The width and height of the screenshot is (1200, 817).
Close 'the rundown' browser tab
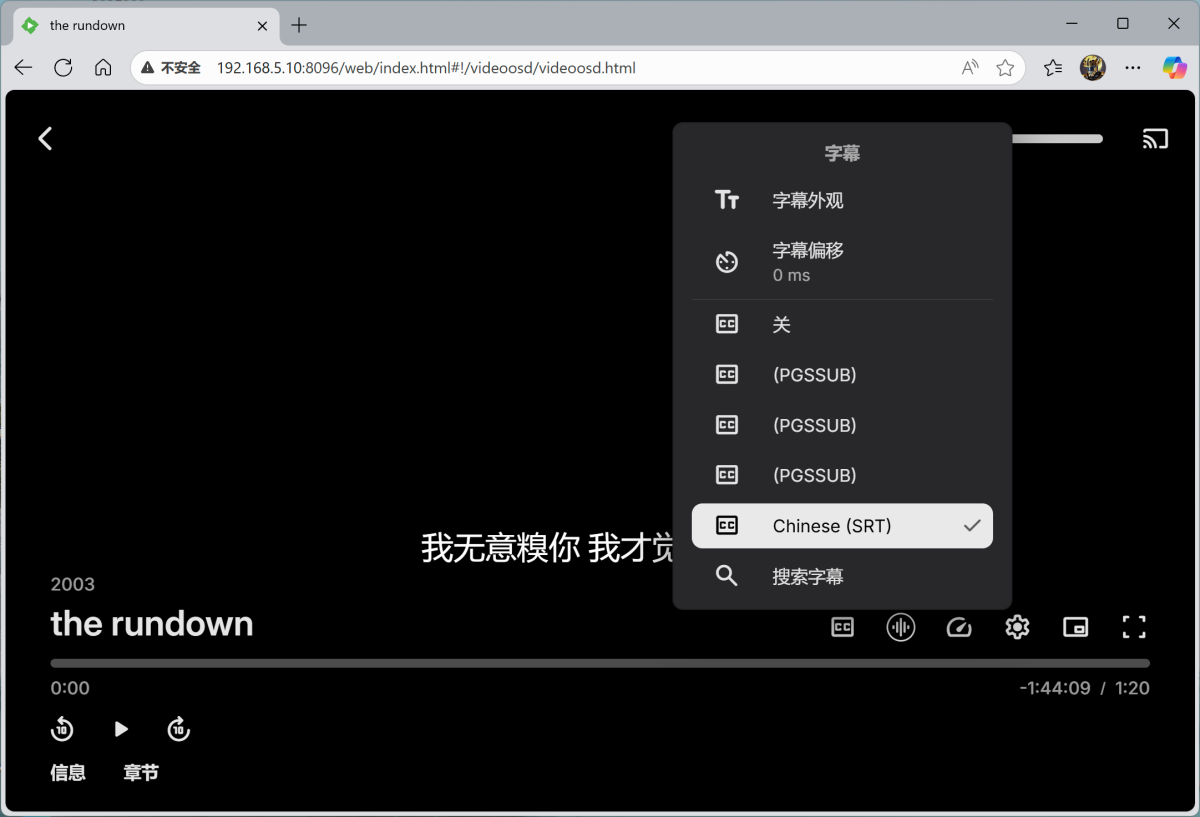(263, 25)
